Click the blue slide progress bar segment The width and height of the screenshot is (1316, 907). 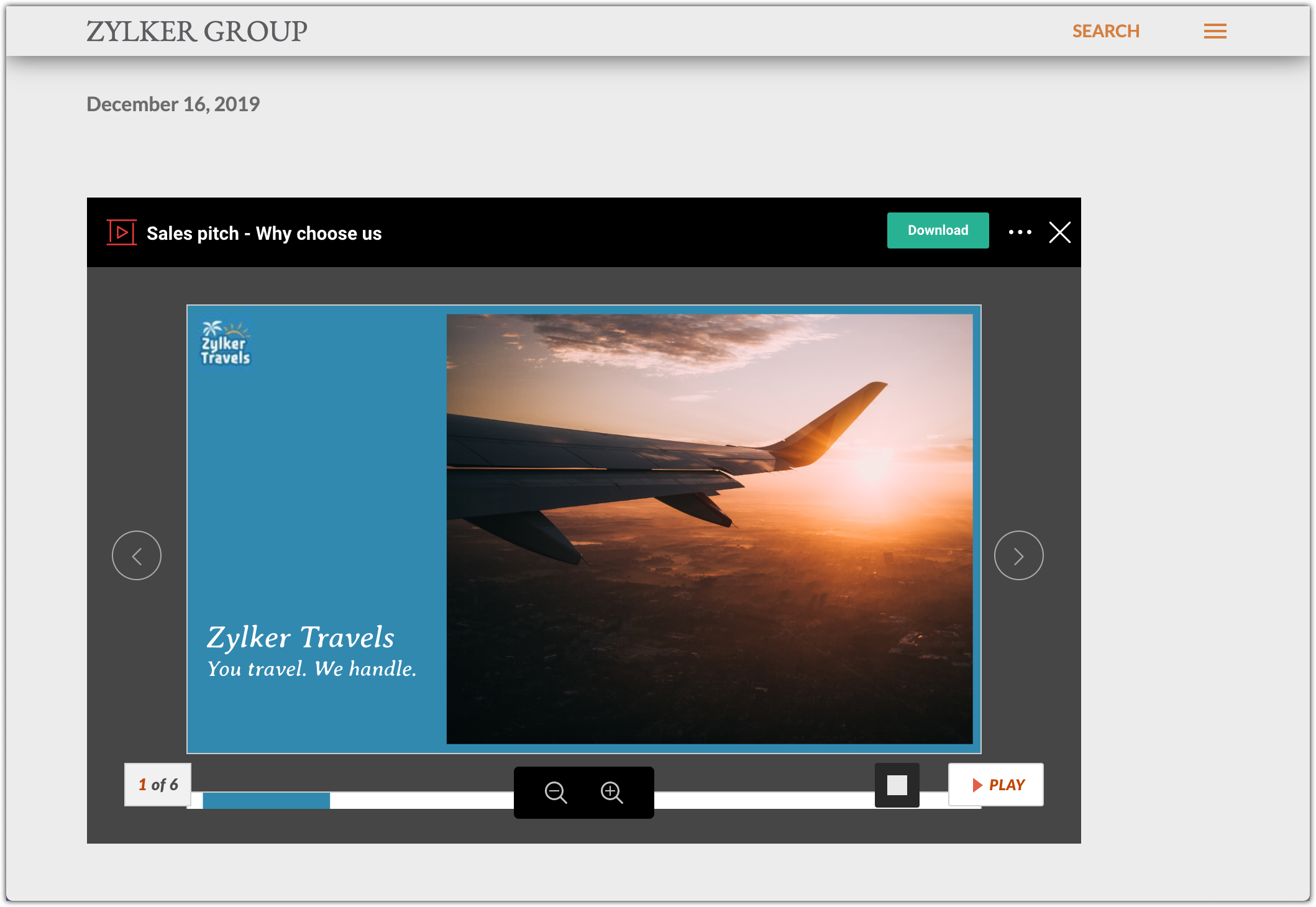click(266, 800)
